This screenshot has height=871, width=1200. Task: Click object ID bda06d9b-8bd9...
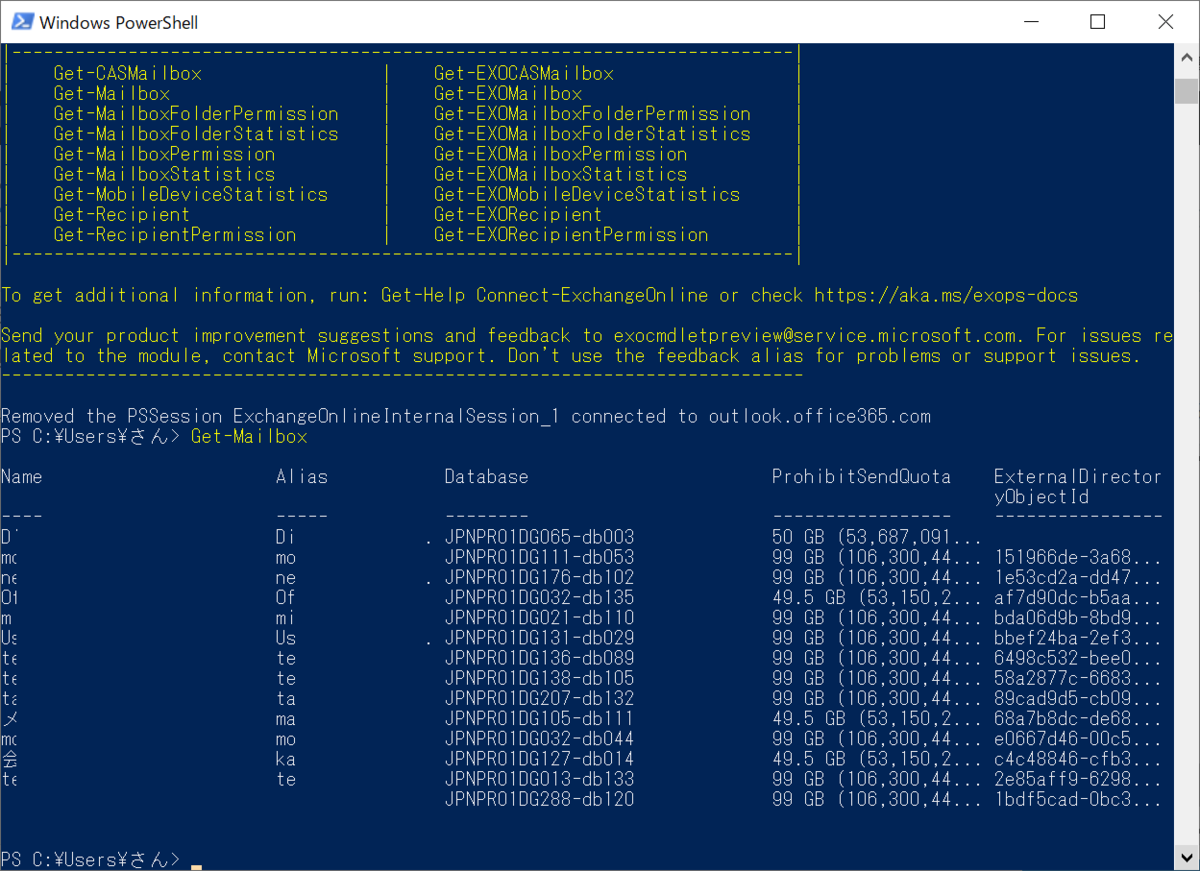[1078, 618]
